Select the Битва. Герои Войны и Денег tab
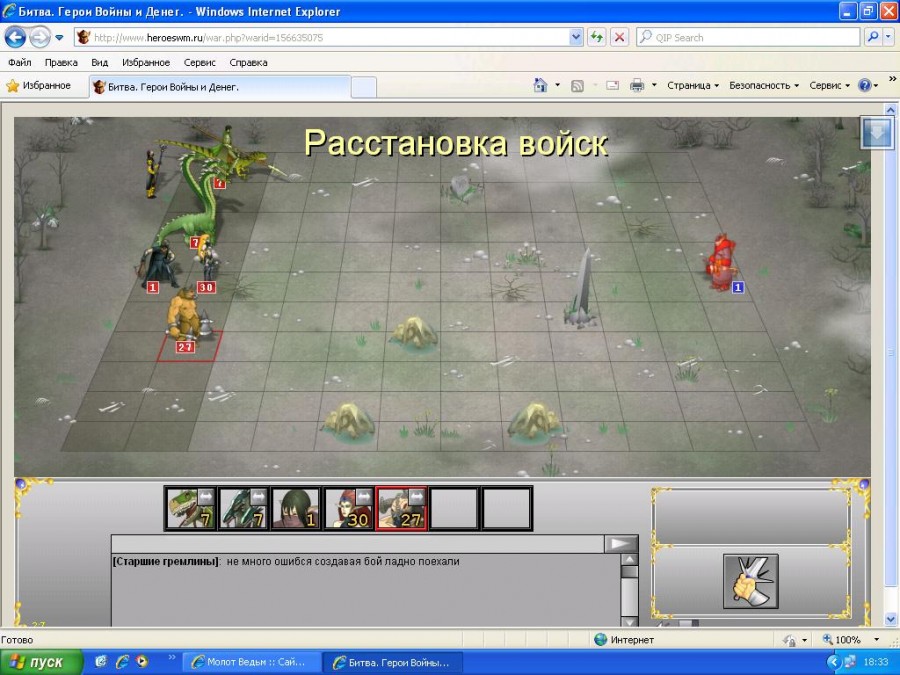 click(x=219, y=87)
